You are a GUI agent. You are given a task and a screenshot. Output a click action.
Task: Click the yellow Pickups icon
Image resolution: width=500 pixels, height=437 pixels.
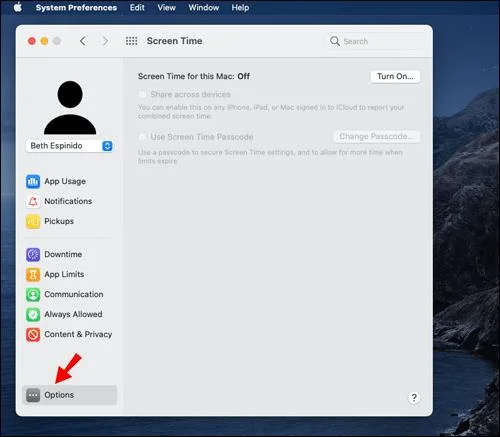point(33,221)
